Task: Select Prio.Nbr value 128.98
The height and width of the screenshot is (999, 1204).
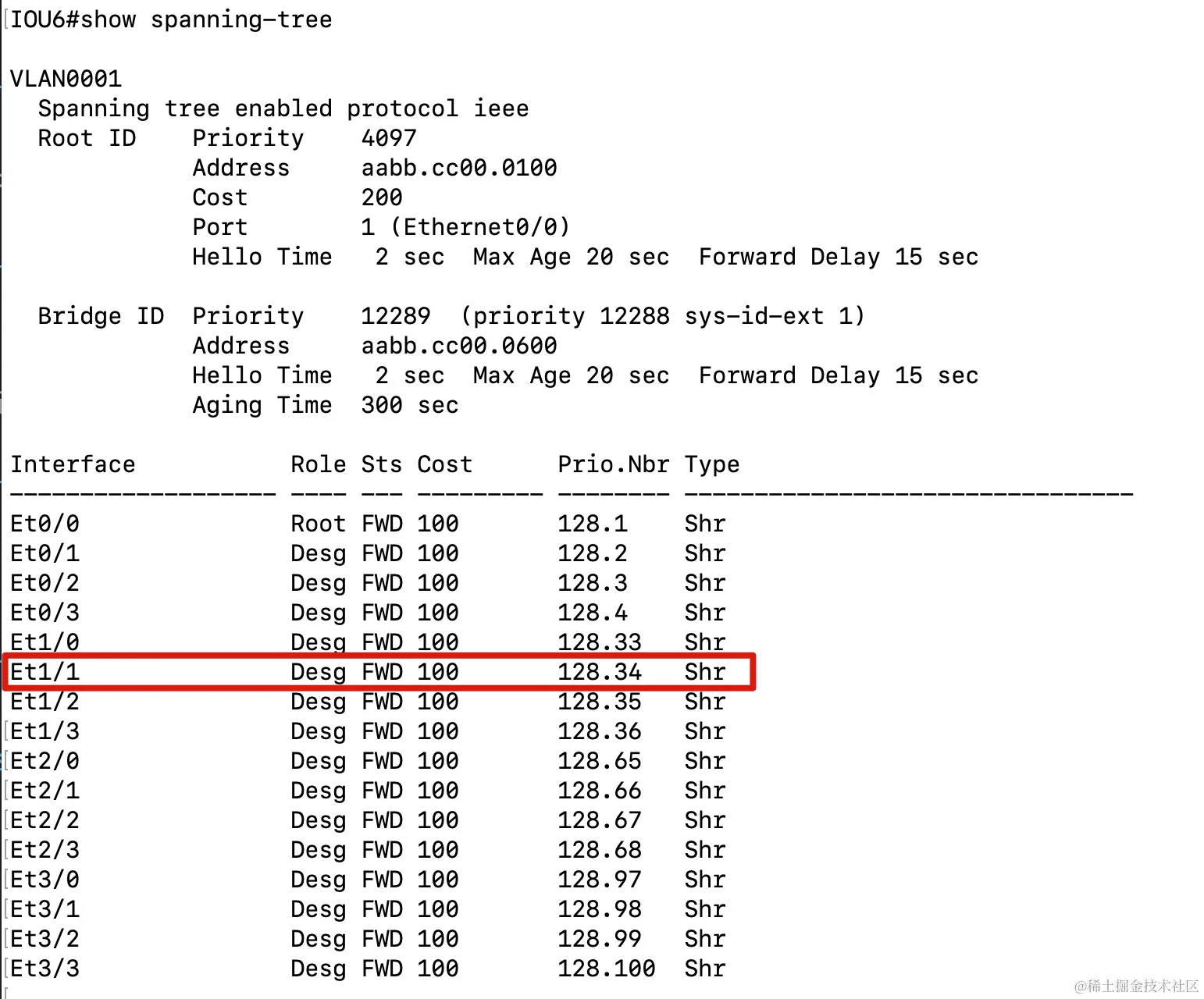Action: point(600,909)
